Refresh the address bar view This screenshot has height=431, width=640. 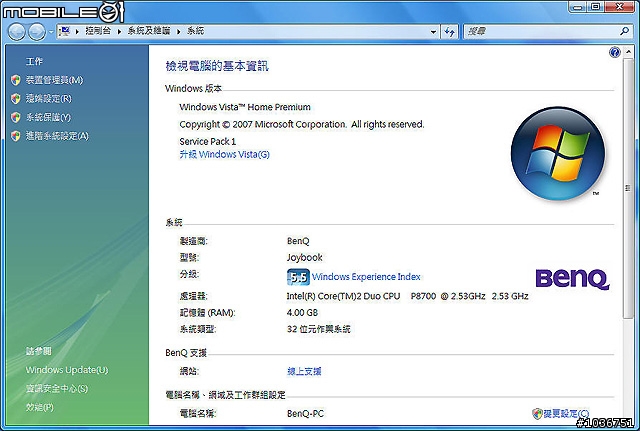click(449, 31)
